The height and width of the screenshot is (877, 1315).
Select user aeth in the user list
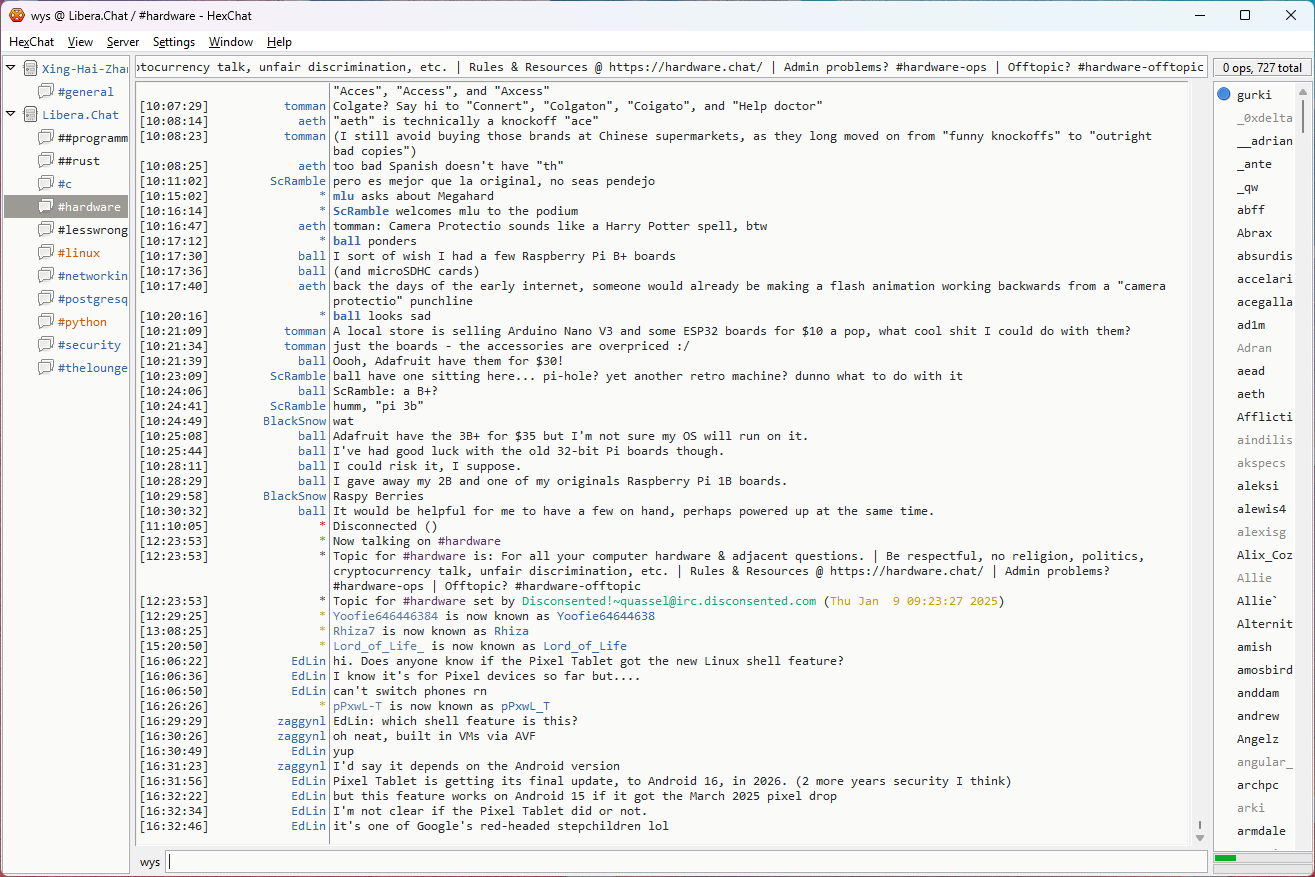tap(1251, 394)
